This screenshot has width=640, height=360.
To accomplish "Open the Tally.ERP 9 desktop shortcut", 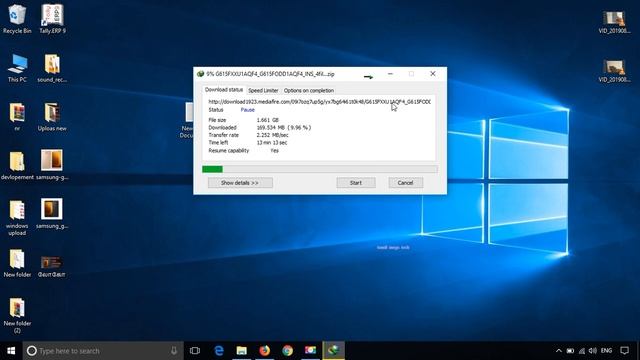I will (x=52, y=18).
